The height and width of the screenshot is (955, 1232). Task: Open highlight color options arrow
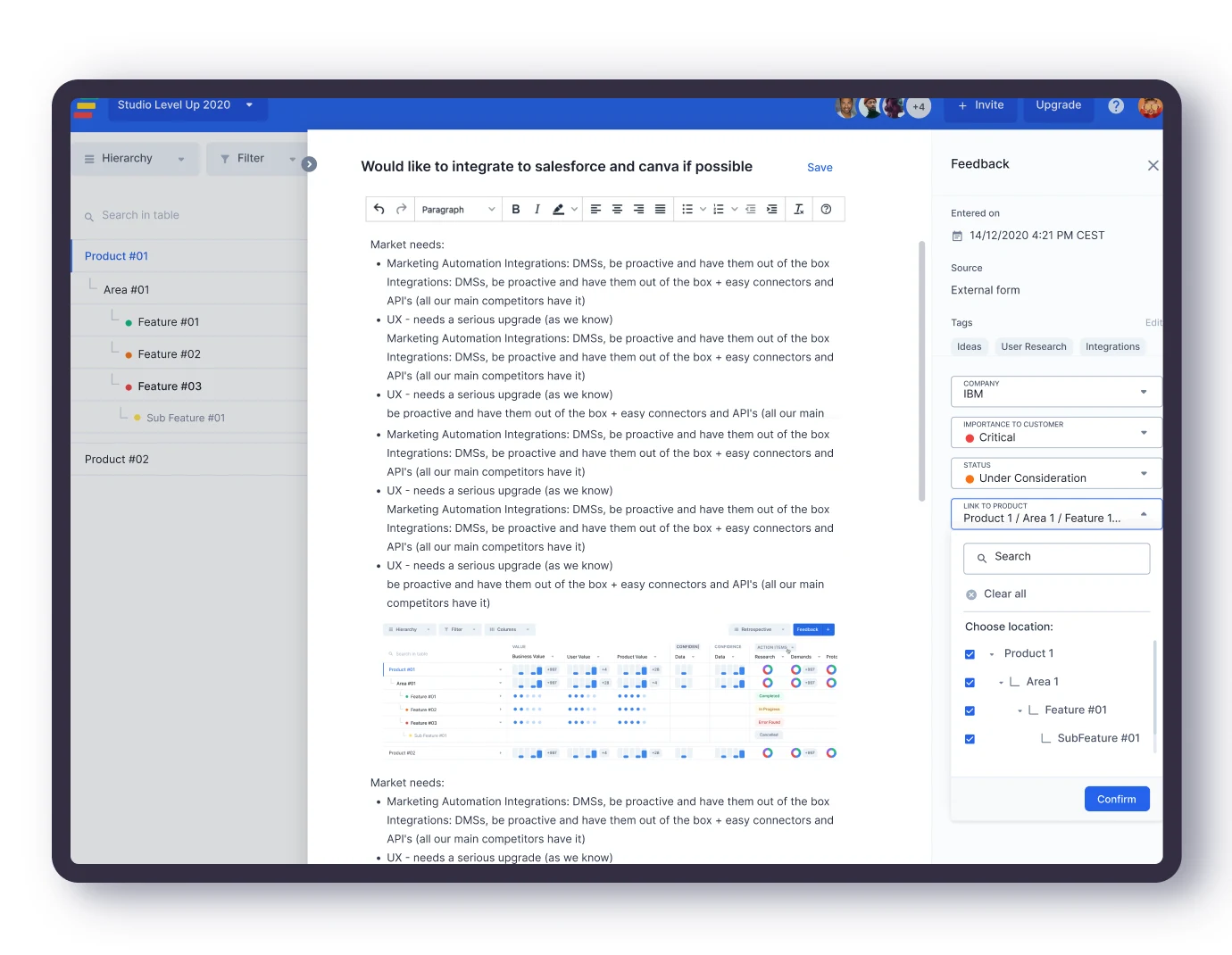point(574,209)
